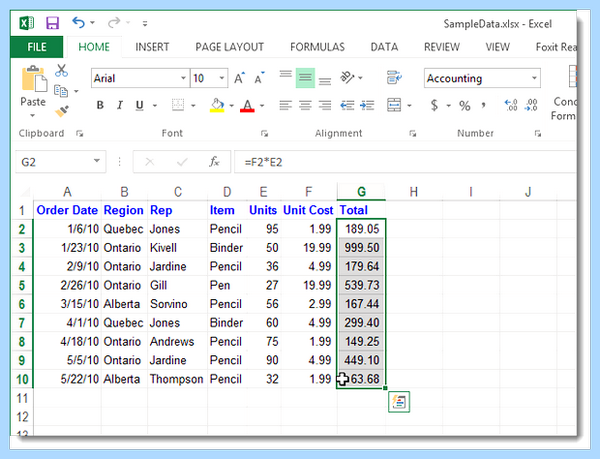Click Accounting dollar sign format icon
The image size is (600, 459).
434,105
